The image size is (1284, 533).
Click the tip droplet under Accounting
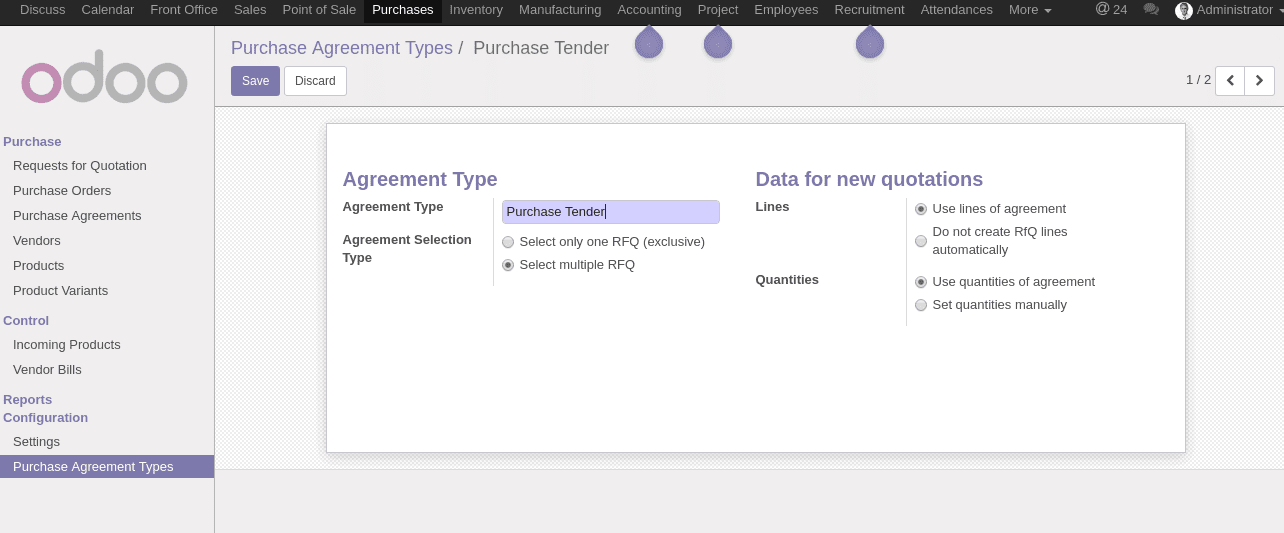[649, 42]
